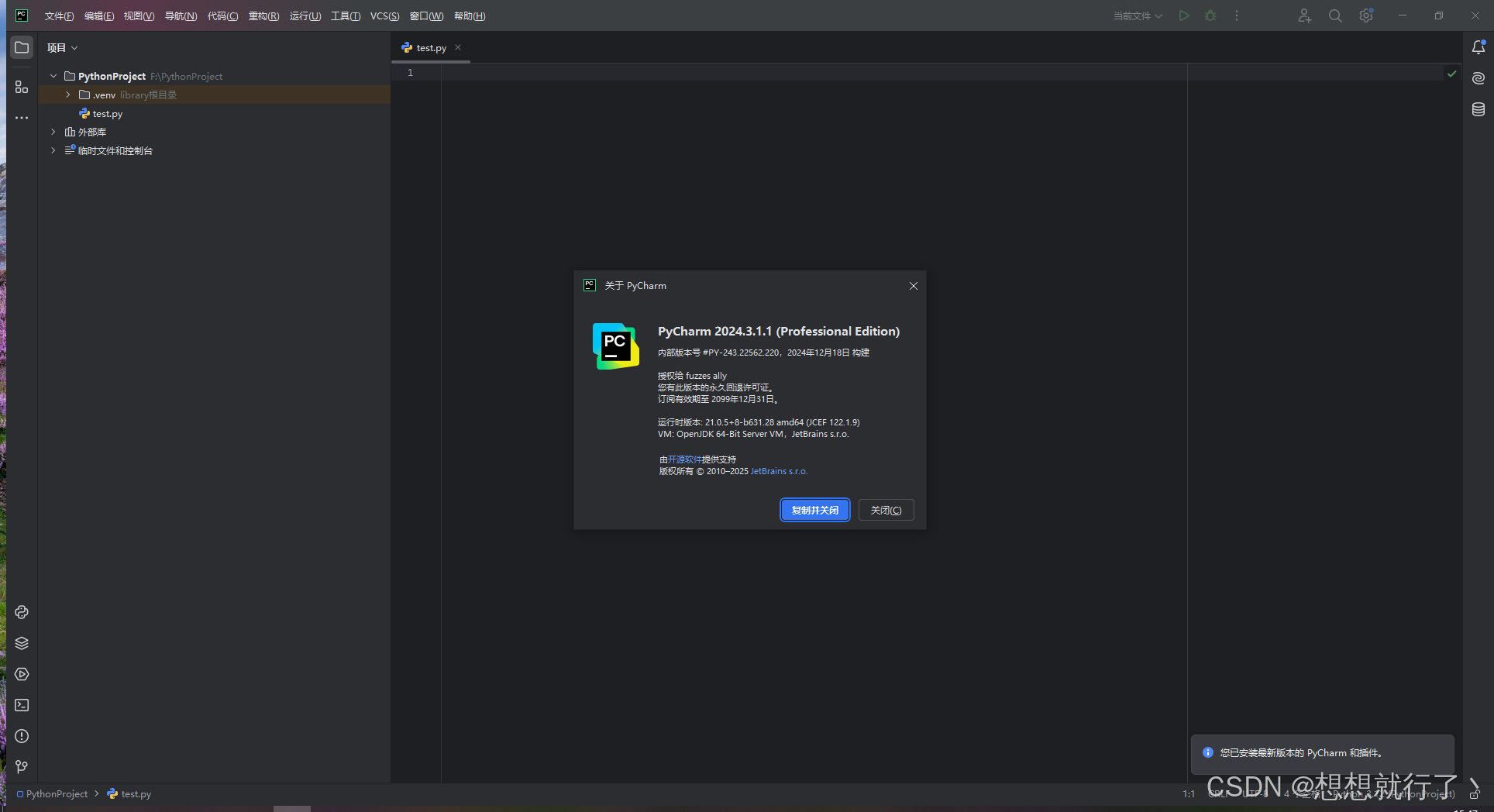The width and height of the screenshot is (1494, 812).
Task: Open the Notifications bell icon
Action: click(x=1479, y=47)
